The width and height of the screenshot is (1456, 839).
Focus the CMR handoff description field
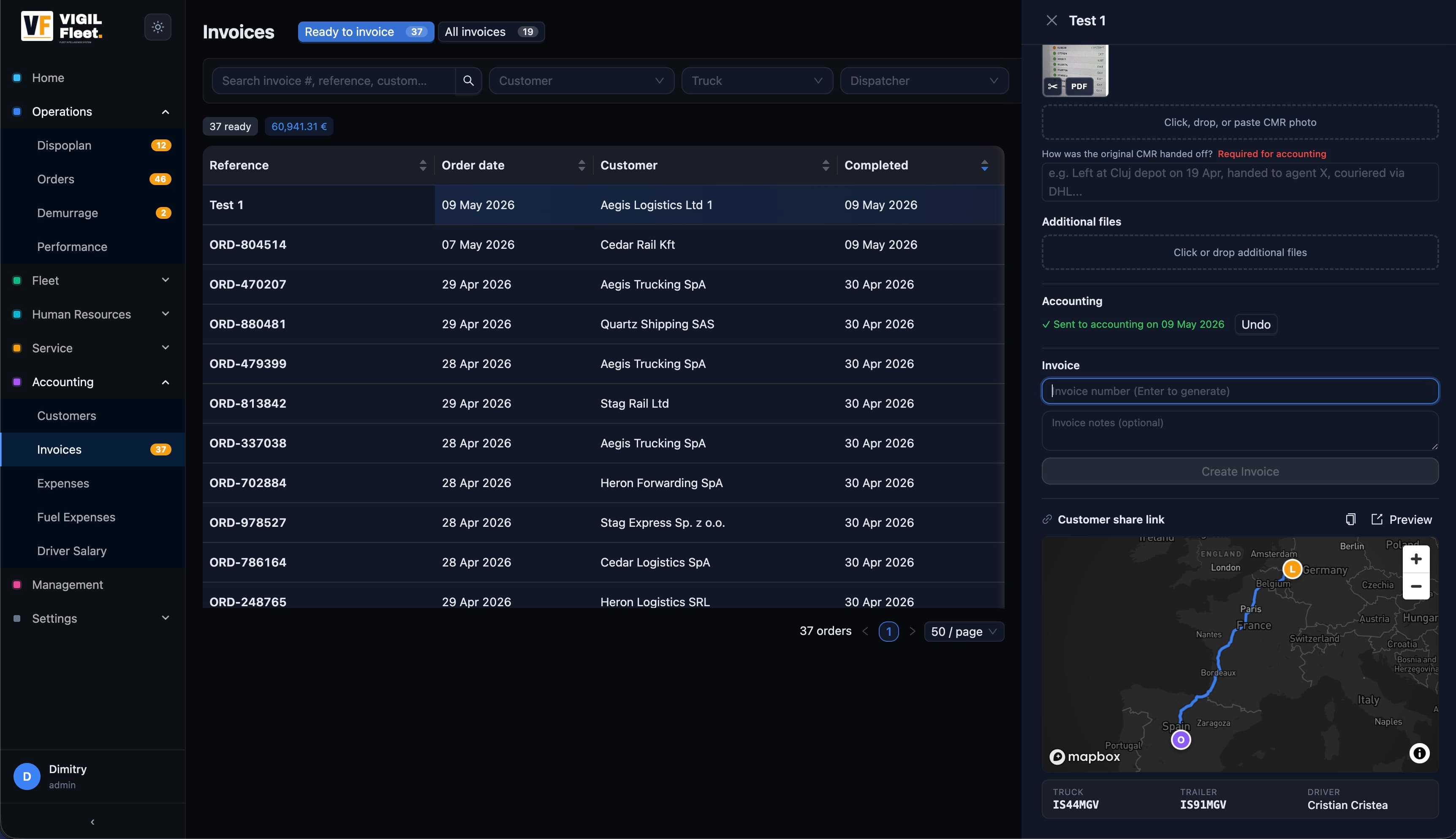click(x=1240, y=182)
